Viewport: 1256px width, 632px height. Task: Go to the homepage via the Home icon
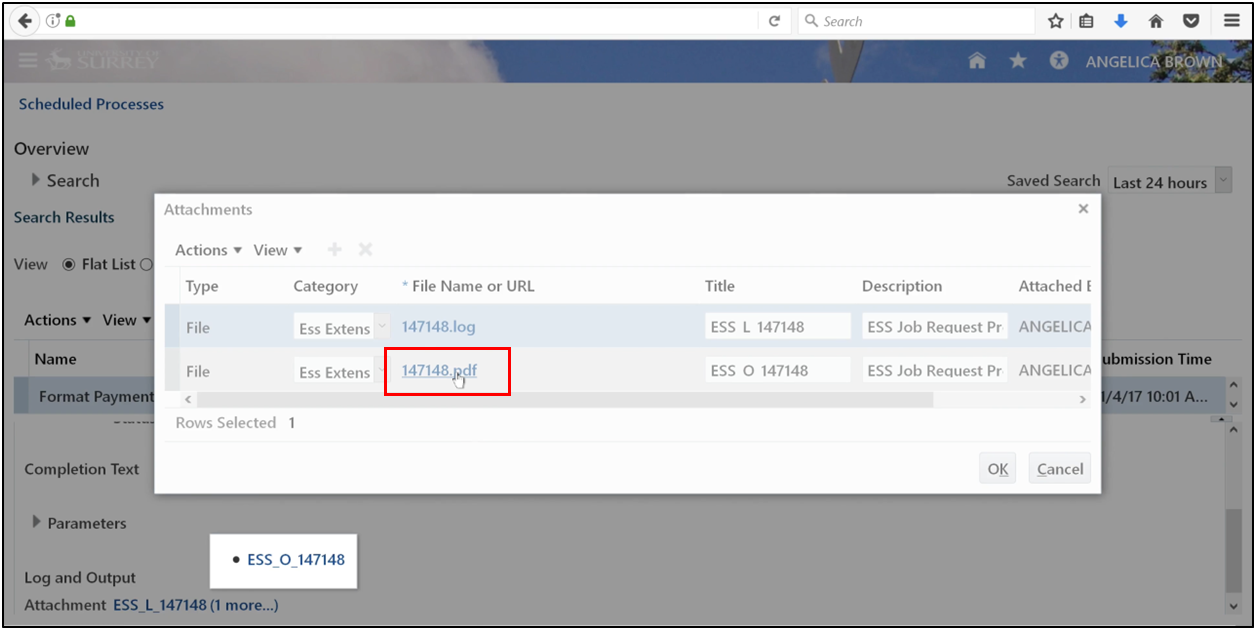tap(977, 60)
